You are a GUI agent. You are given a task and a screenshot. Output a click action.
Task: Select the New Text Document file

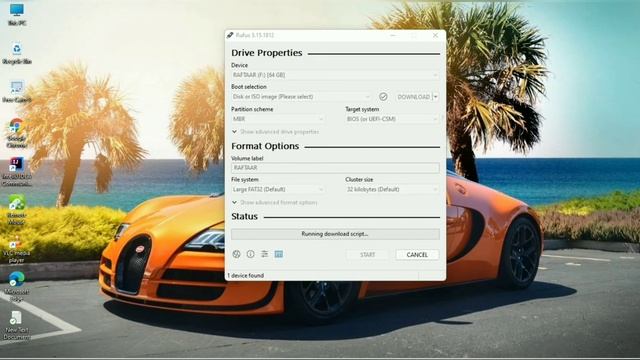click(17, 325)
